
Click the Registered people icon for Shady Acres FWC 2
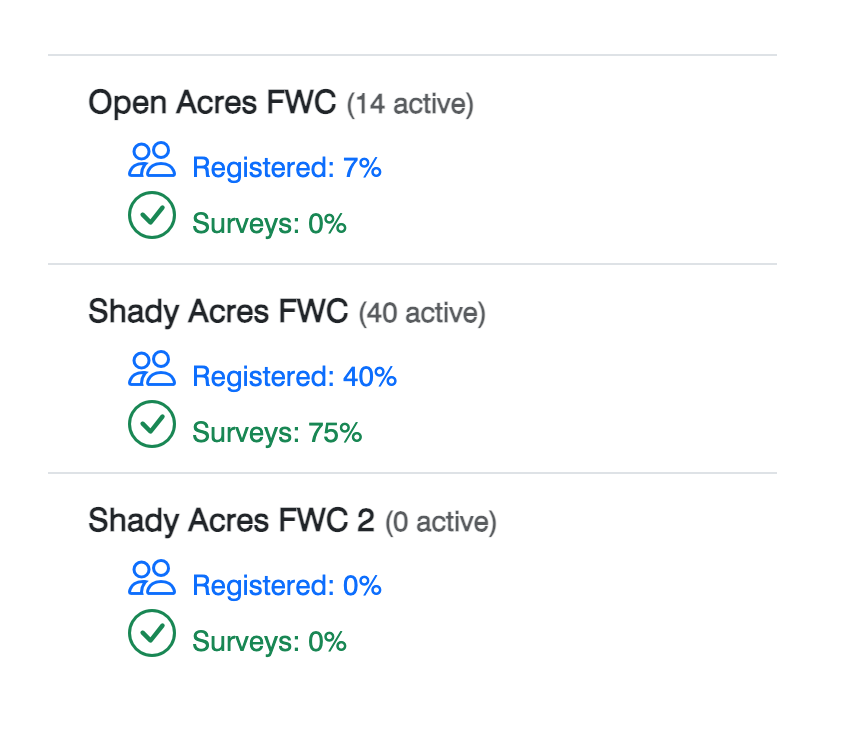click(x=151, y=576)
